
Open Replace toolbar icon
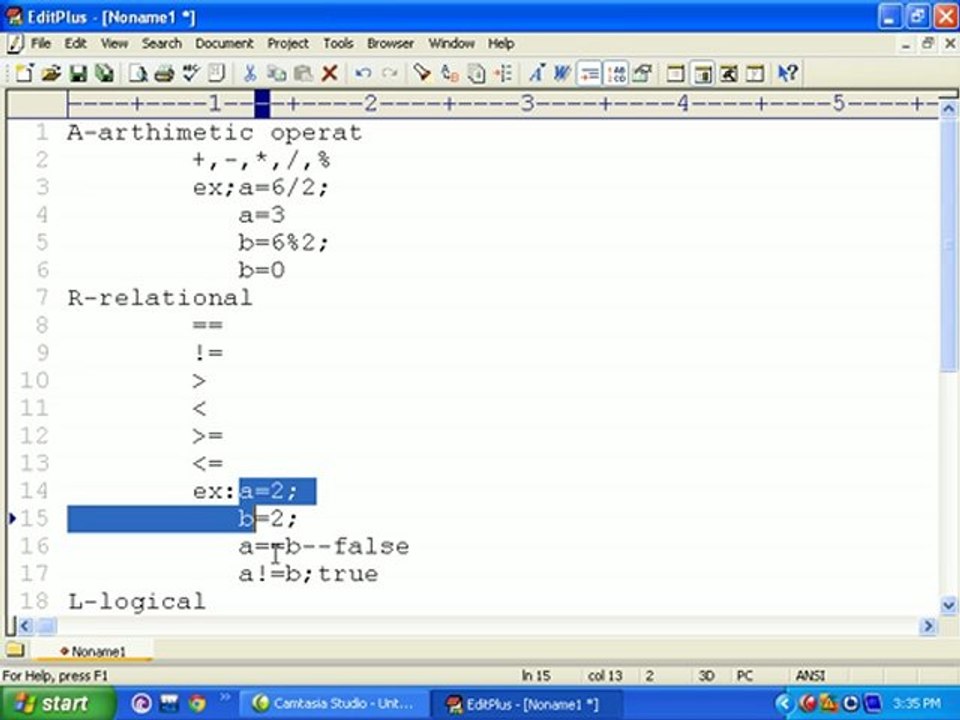click(449, 73)
